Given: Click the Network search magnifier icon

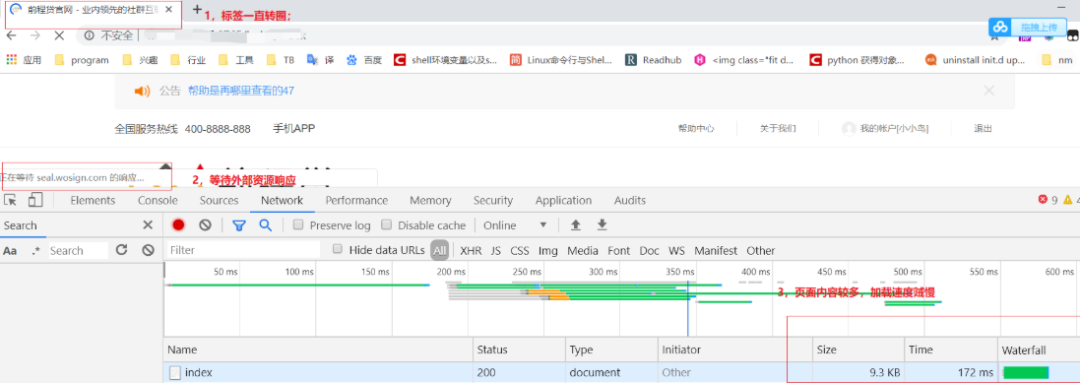Looking at the screenshot, I should tap(265, 225).
